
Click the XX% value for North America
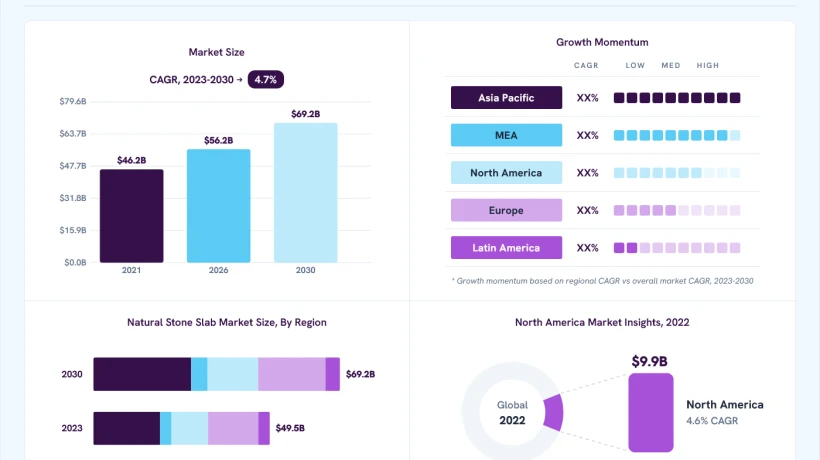587,173
